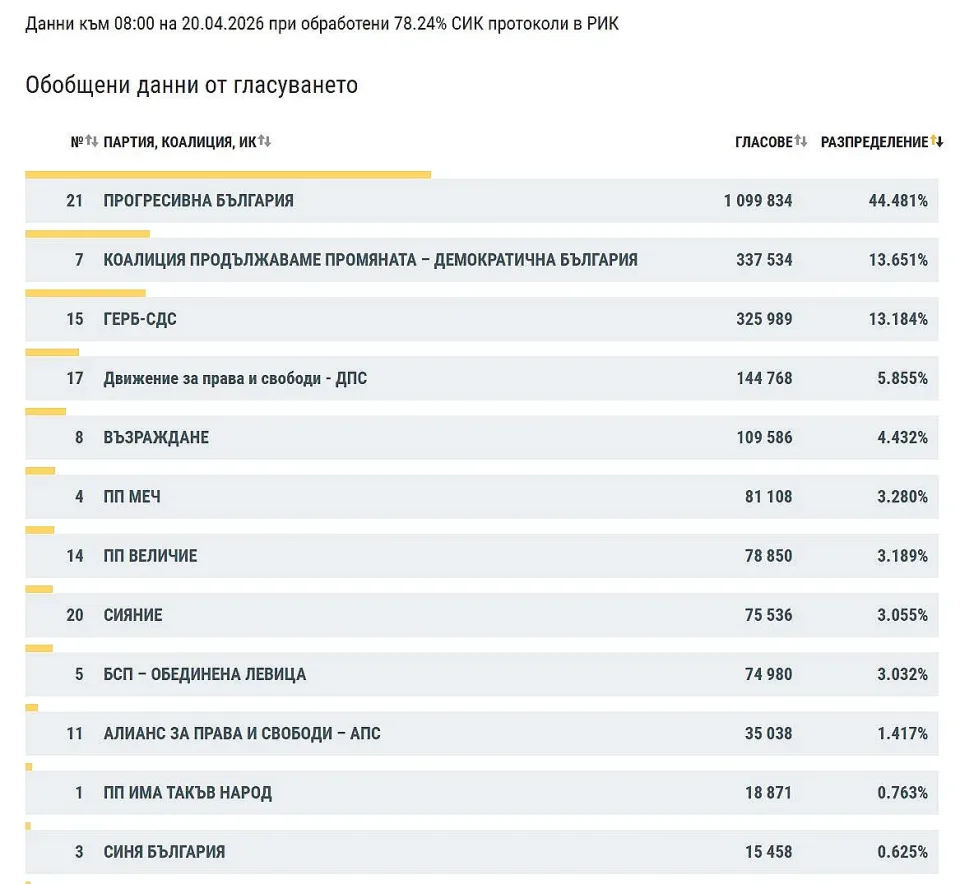Click the 44.481% distribution value
960x884 pixels.
point(897,201)
